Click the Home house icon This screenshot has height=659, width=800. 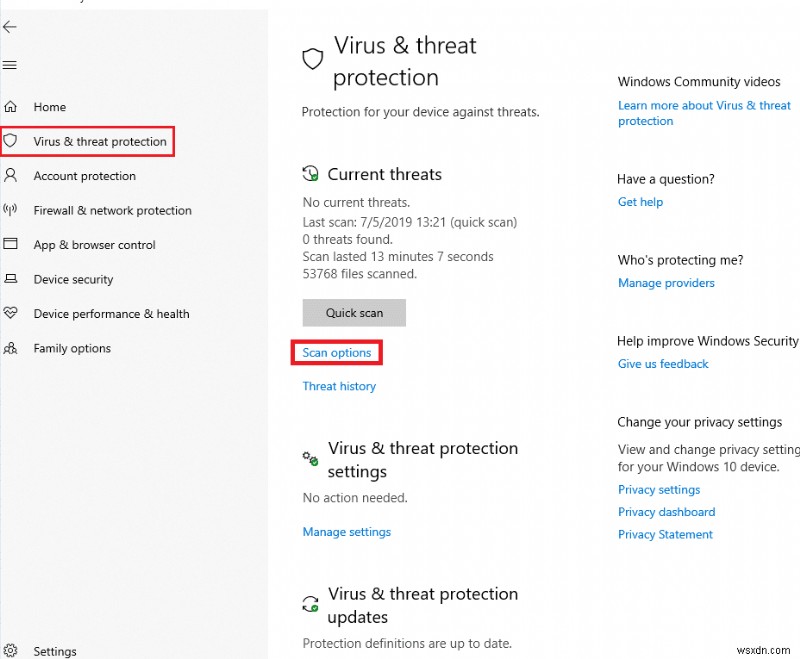coord(12,107)
